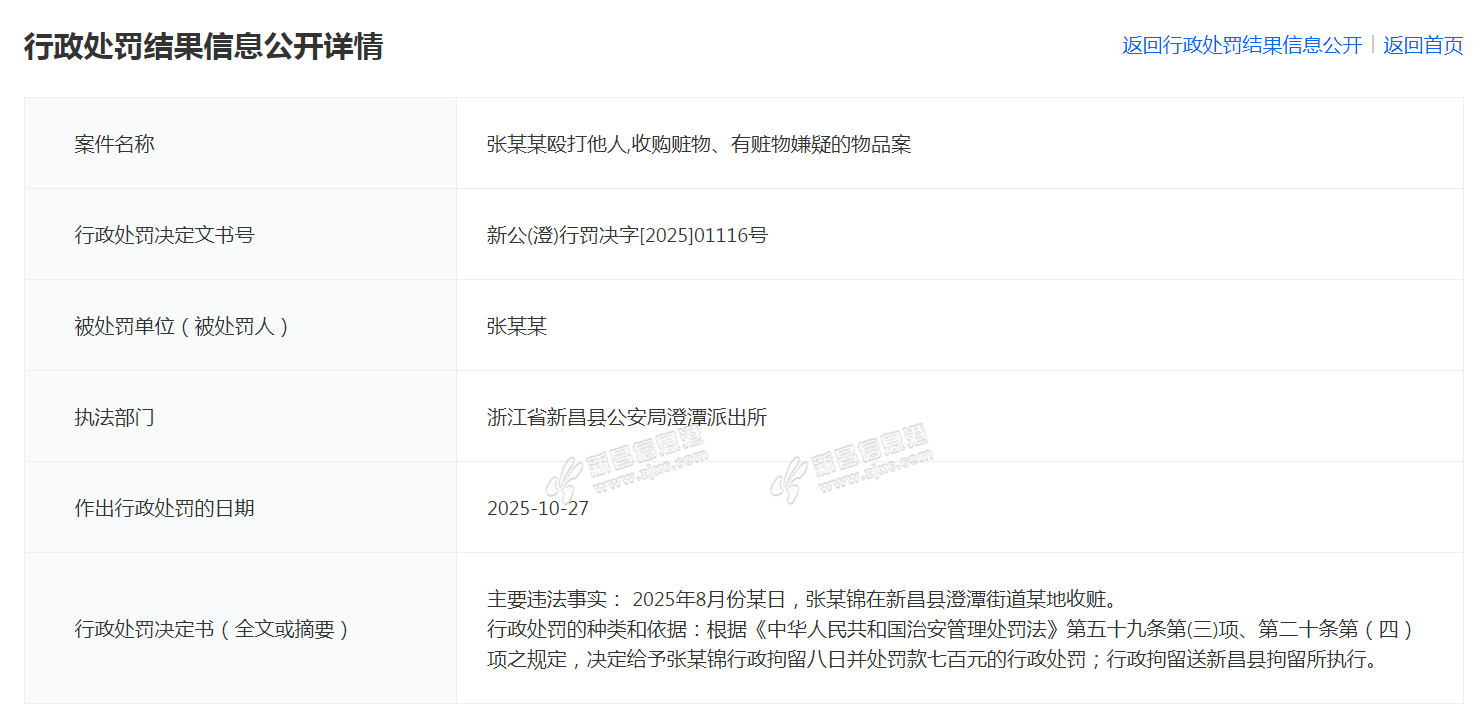Click the 返回行政处罚结果信息公开 link

tap(1241, 45)
